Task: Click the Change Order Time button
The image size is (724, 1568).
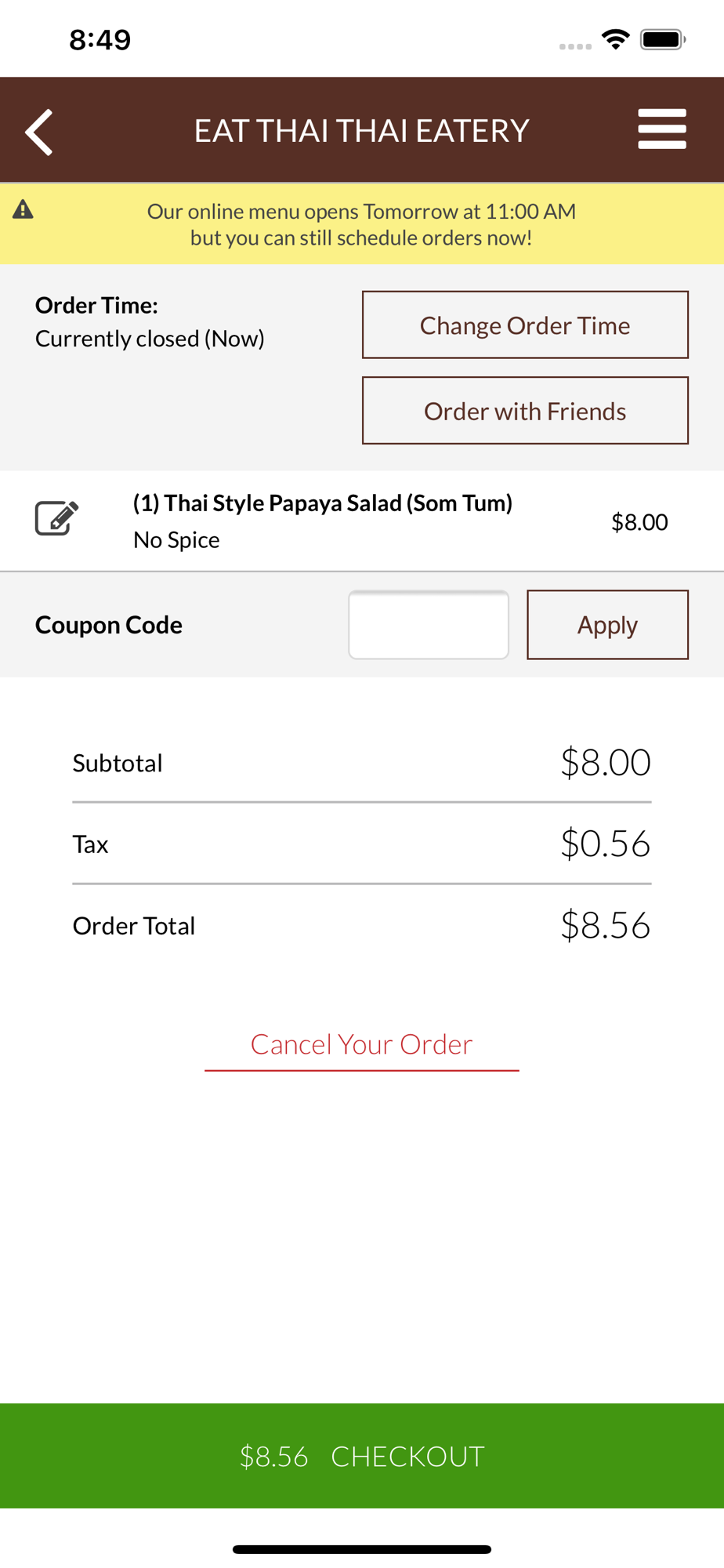Action: click(x=525, y=325)
